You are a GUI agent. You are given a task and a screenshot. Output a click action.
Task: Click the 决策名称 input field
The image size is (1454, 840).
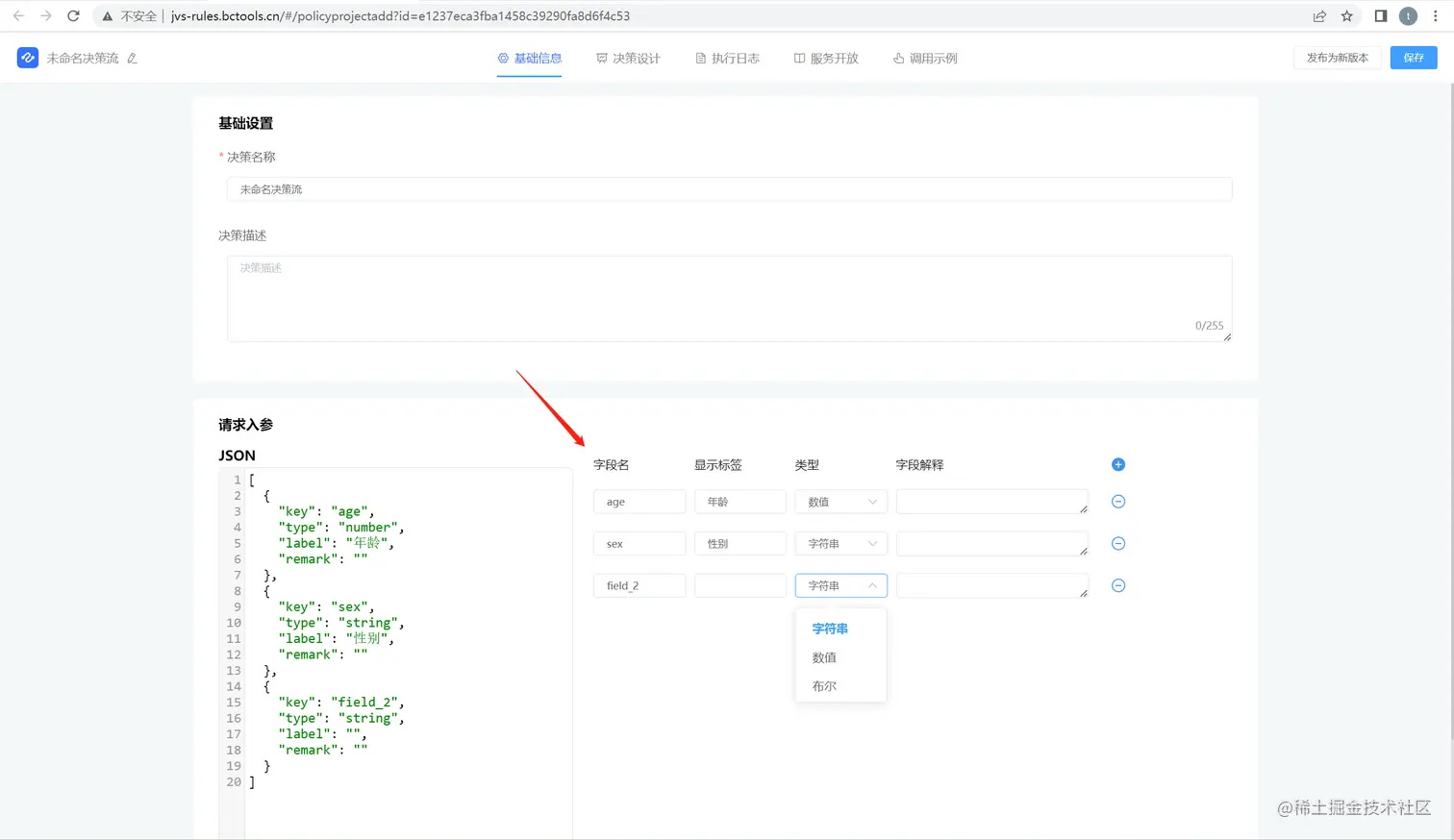coord(729,189)
